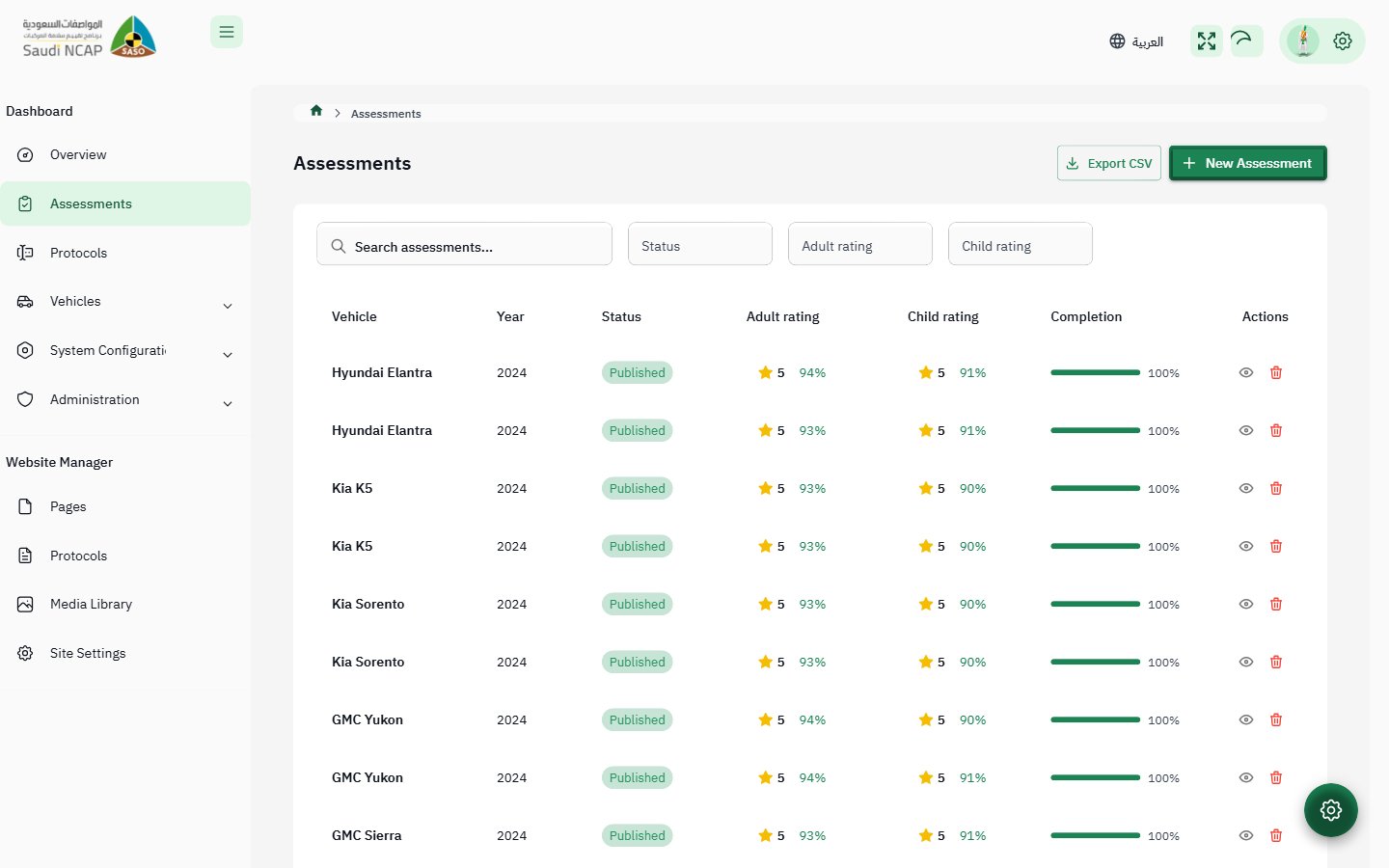1389x868 pixels.
Task: Click the Administration shield icon
Action: pos(26,399)
